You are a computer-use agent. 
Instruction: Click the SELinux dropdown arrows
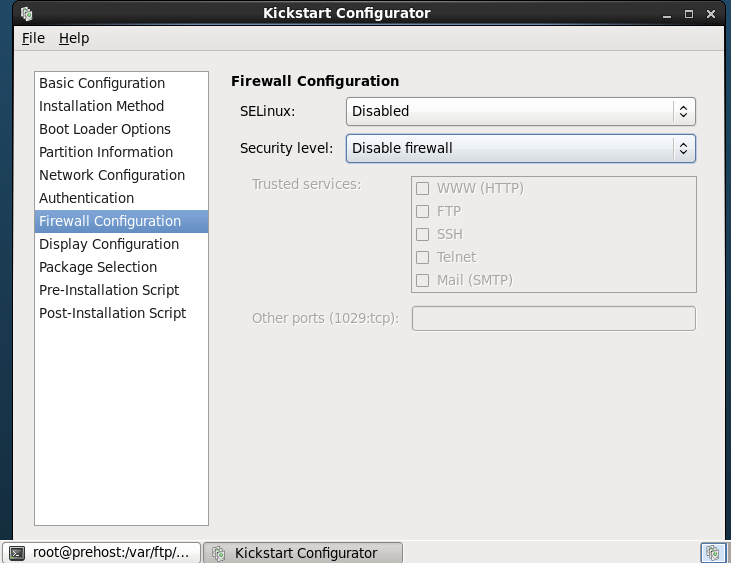point(683,111)
